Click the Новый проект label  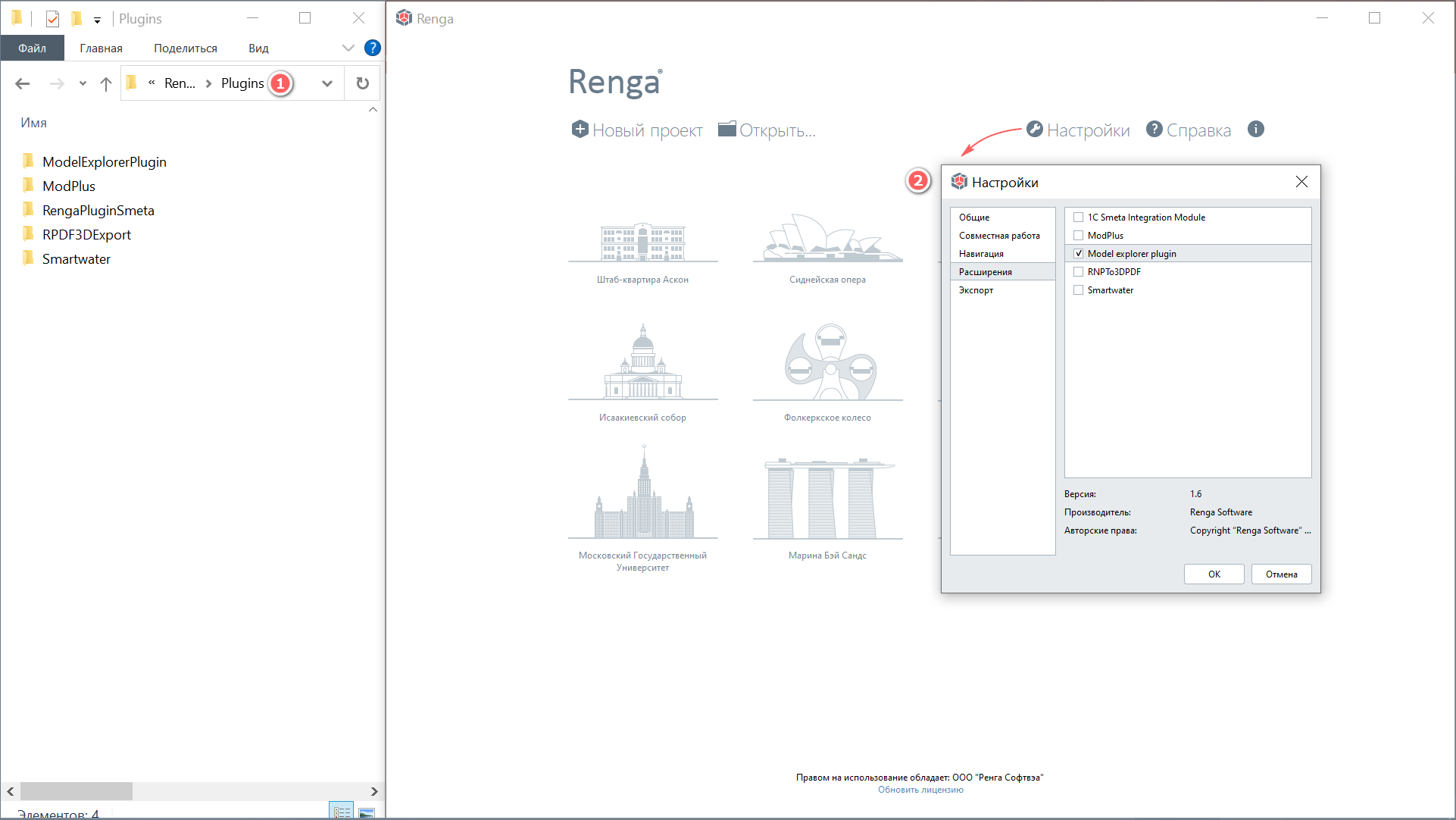648,130
